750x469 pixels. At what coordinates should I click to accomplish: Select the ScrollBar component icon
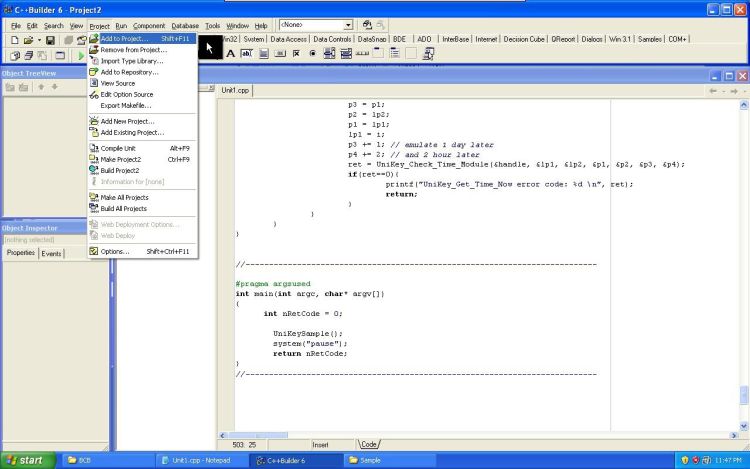[x=362, y=54]
